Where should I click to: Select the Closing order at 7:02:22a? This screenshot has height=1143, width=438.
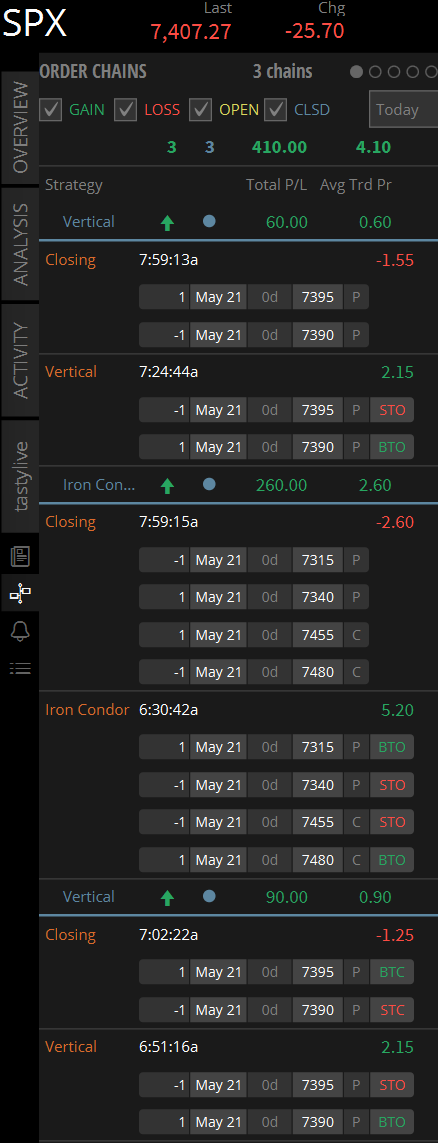(238, 935)
